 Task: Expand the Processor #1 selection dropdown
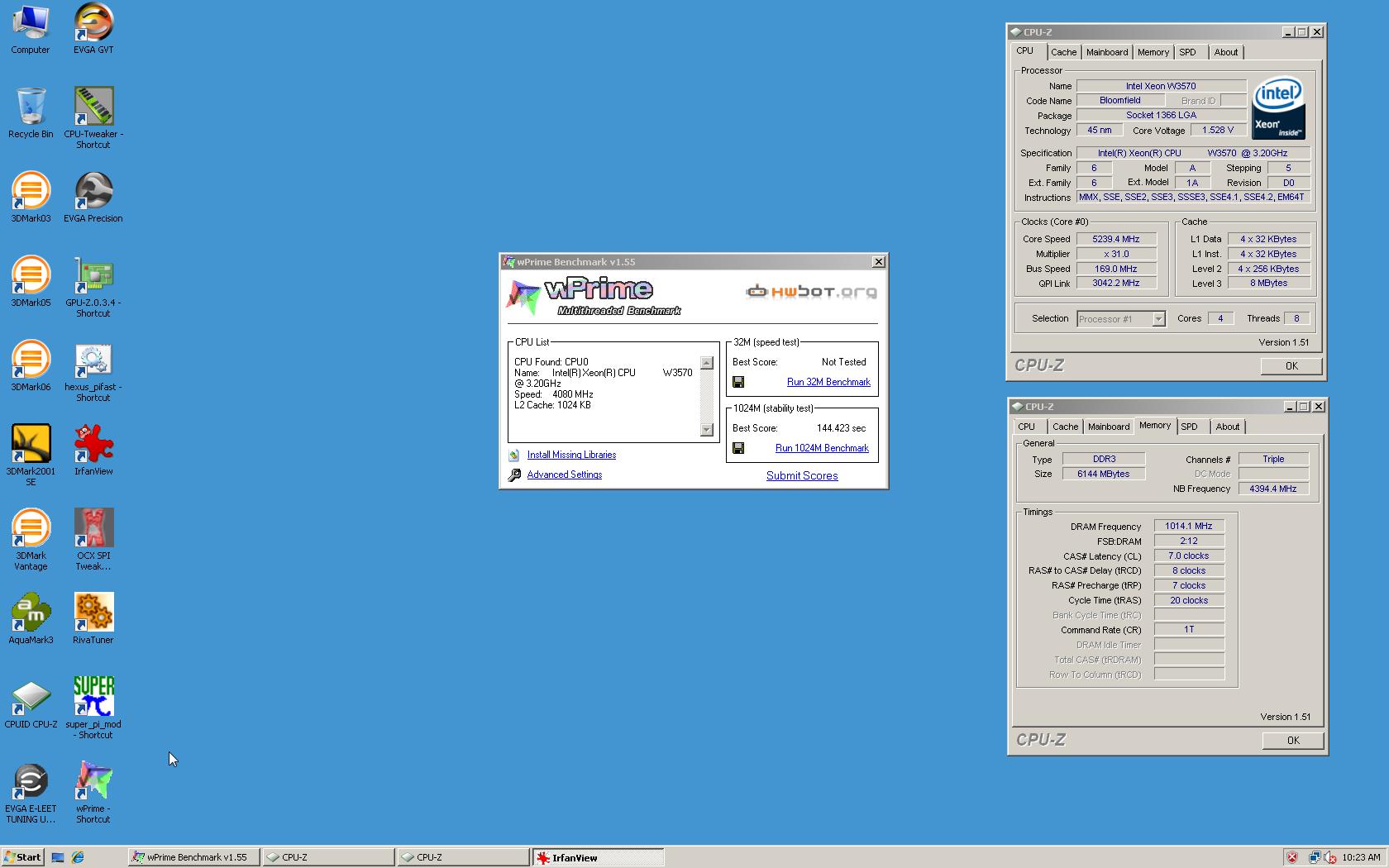(x=1158, y=319)
